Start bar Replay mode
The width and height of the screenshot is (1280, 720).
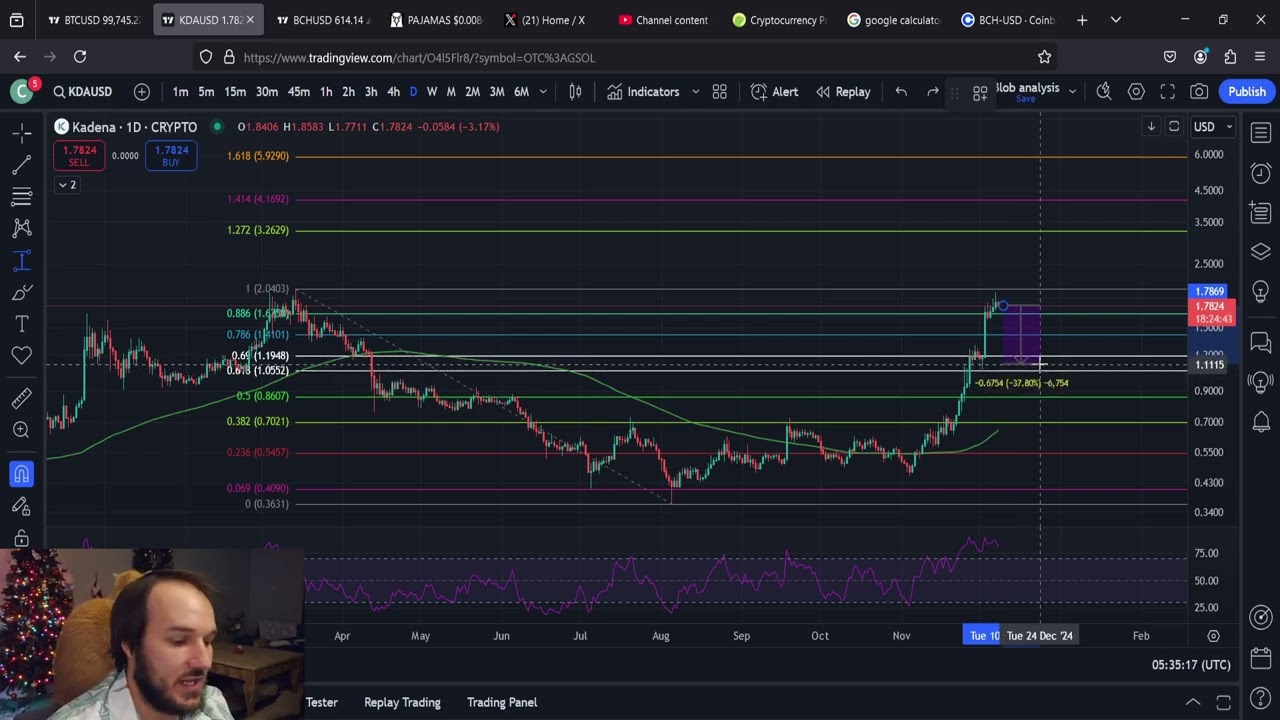(843, 92)
